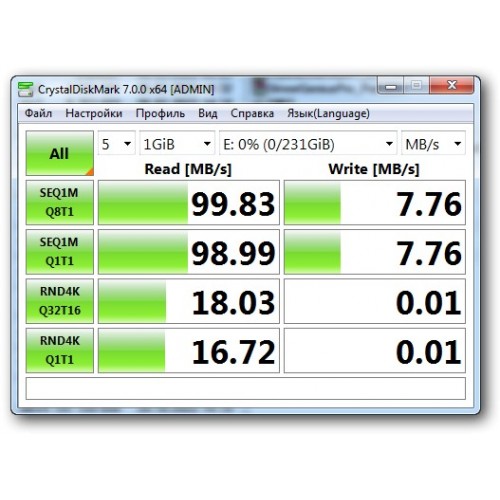The image size is (500, 500).
Task: Click the Read [MB/s] column header
Action: tap(188, 169)
